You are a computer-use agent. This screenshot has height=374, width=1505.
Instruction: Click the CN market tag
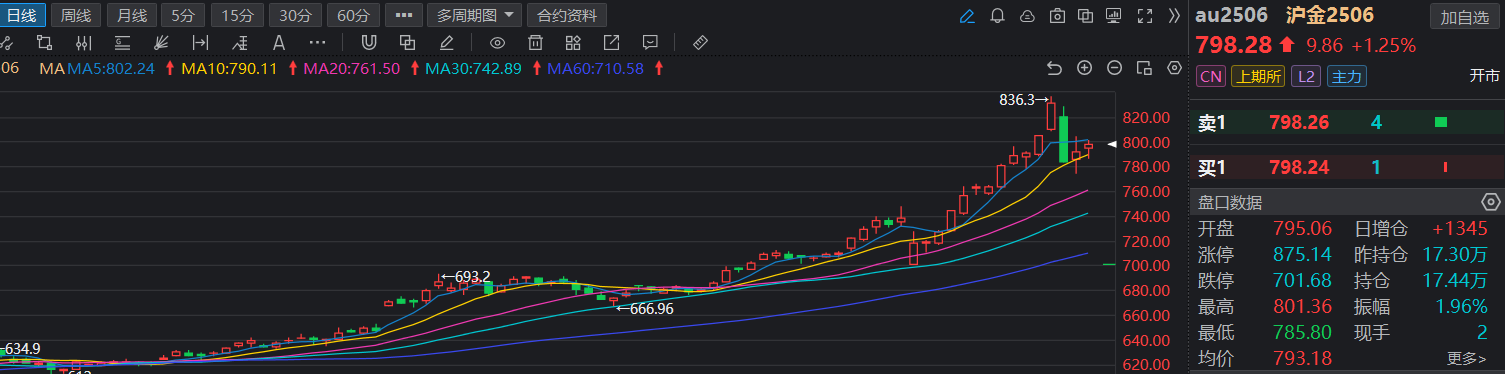[x=1211, y=76]
